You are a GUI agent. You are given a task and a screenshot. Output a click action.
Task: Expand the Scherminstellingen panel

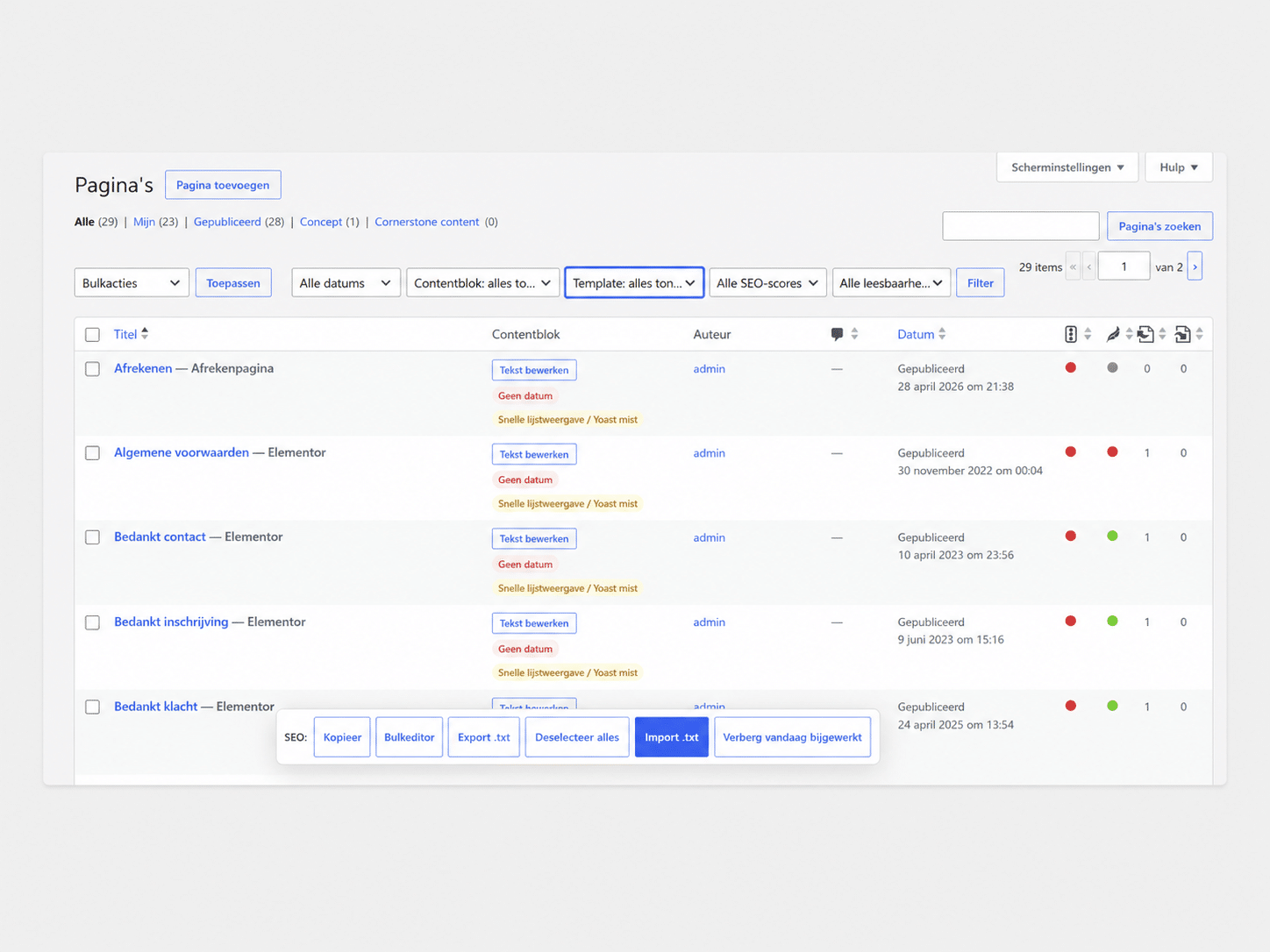(1067, 167)
